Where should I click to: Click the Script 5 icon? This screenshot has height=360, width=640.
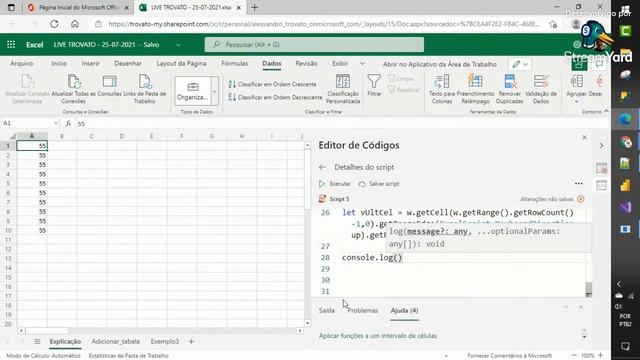coord(322,199)
